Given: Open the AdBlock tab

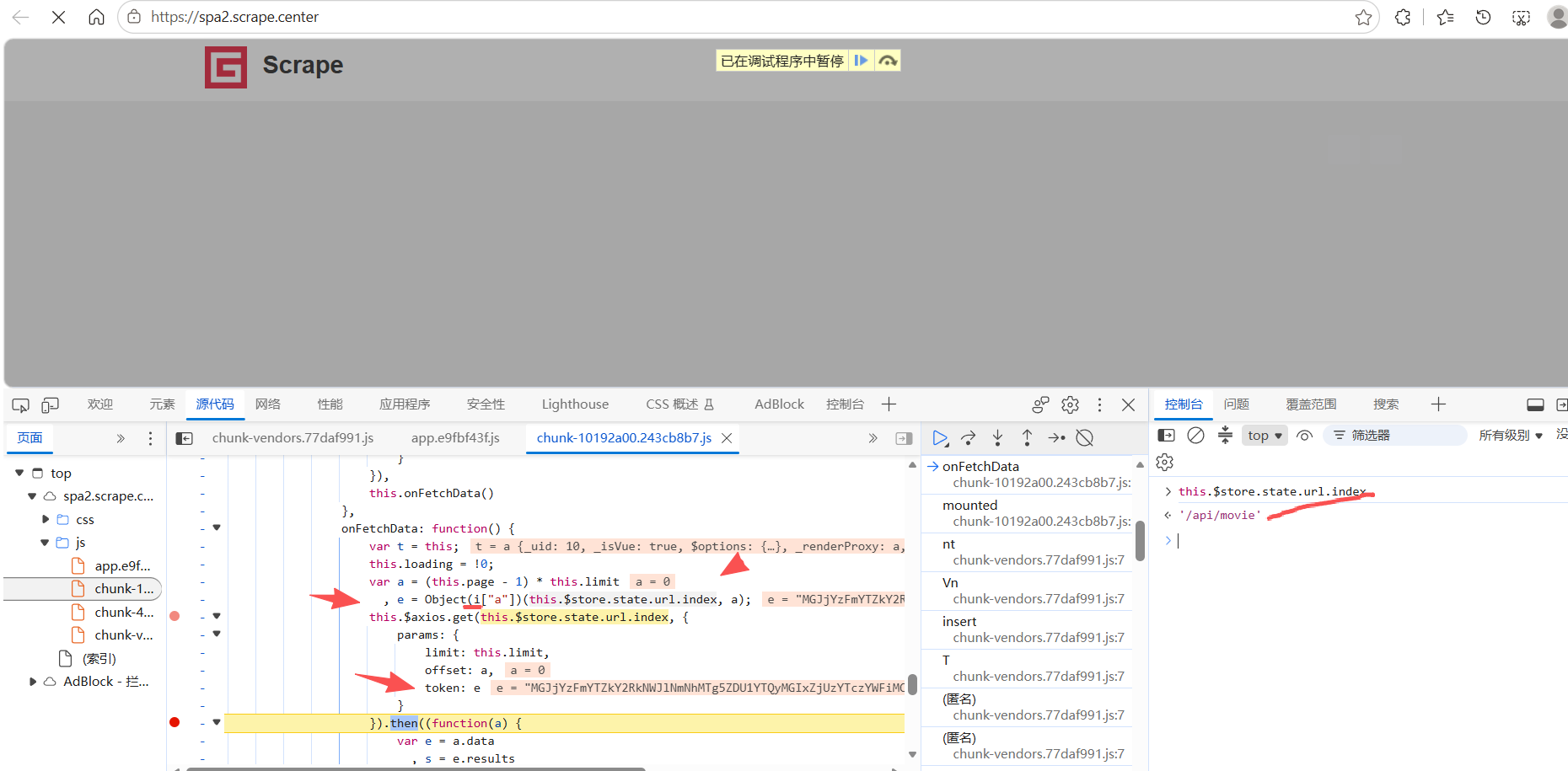Looking at the screenshot, I should pyautogui.click(x=779, y=404).
